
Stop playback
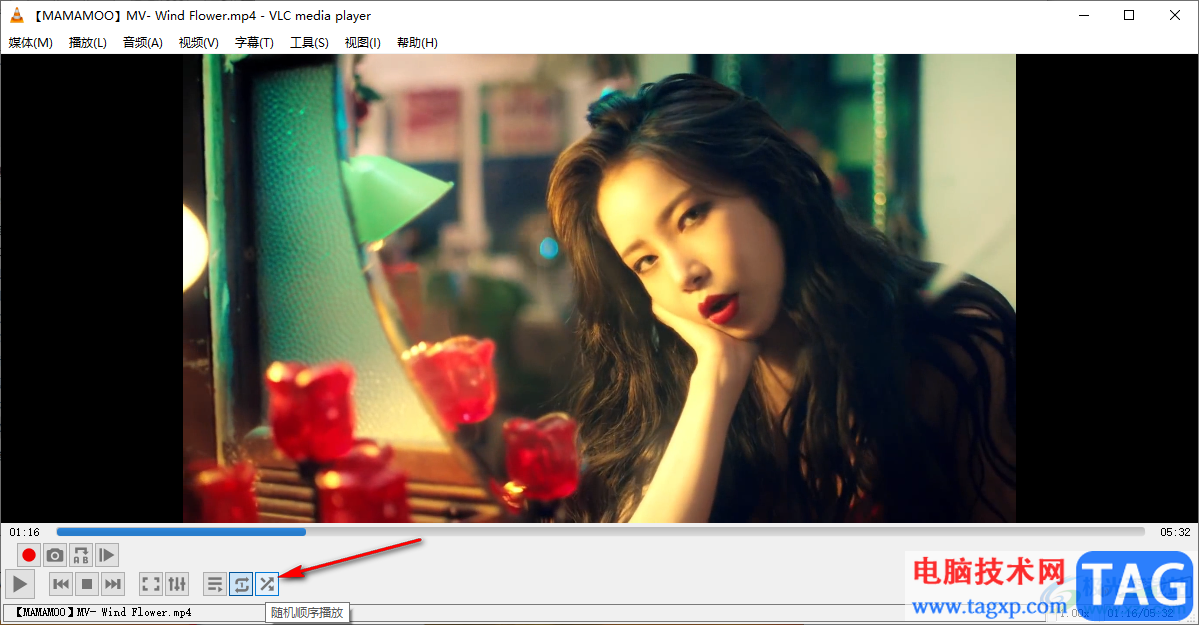[x=87, y=584]
